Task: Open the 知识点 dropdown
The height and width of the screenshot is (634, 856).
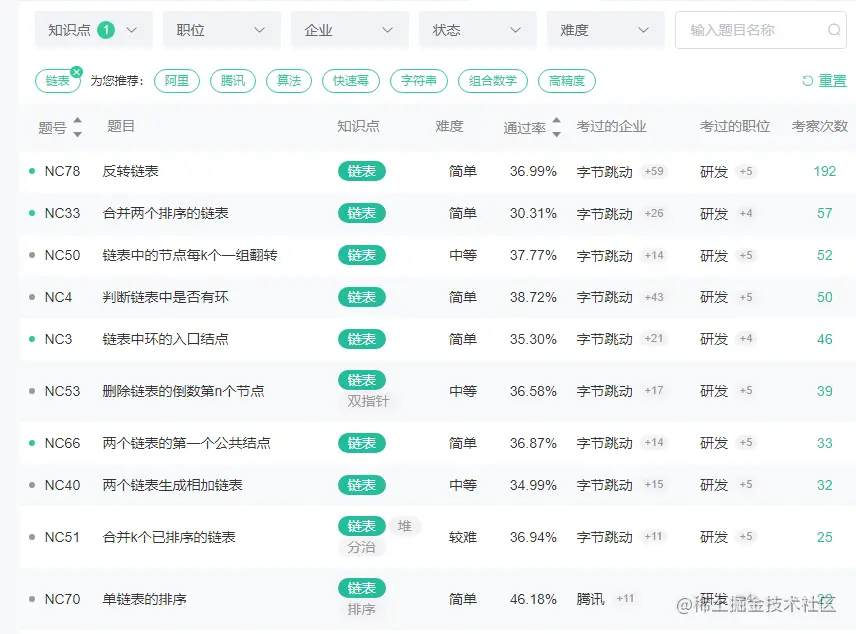Action: click(x=93, y=30)
